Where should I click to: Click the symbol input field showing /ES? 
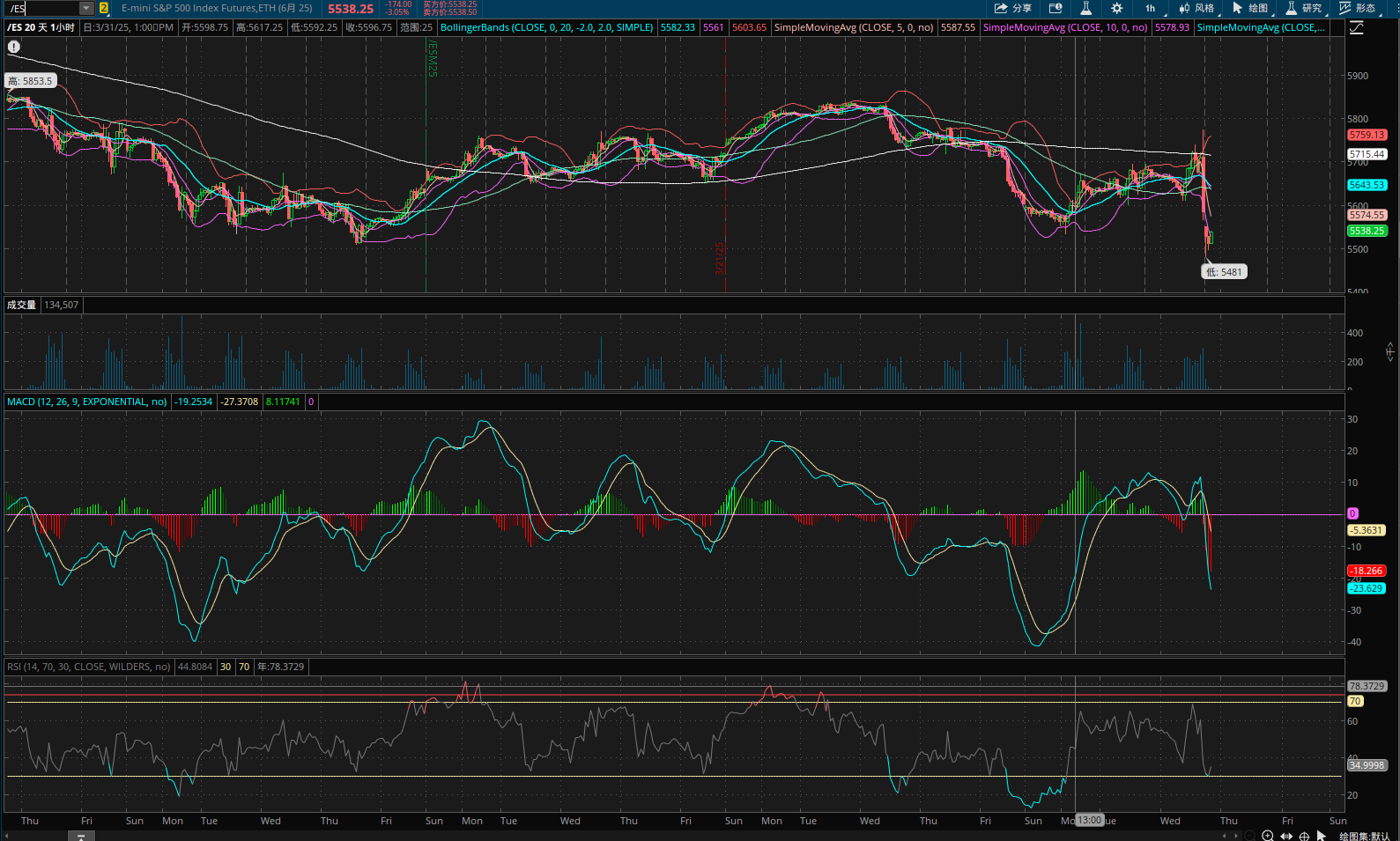[x=41, y=8]
